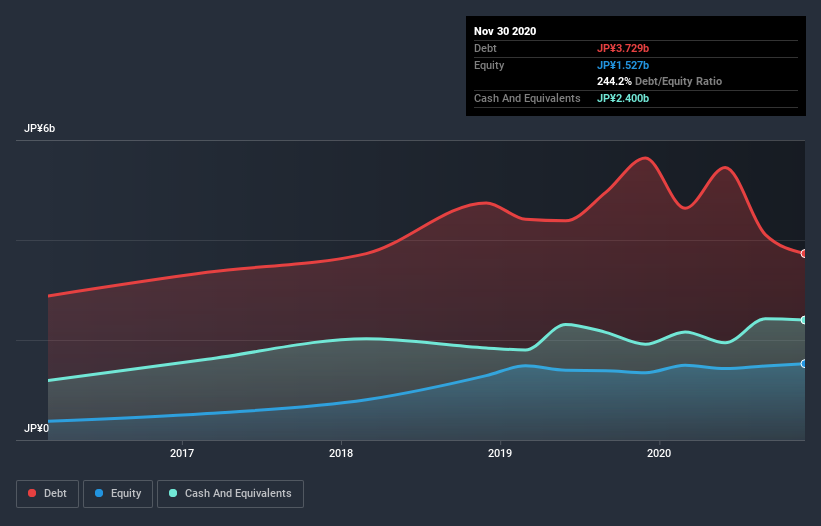Click the Nov 30 2020 tooltip date

[x=505, y=31]
